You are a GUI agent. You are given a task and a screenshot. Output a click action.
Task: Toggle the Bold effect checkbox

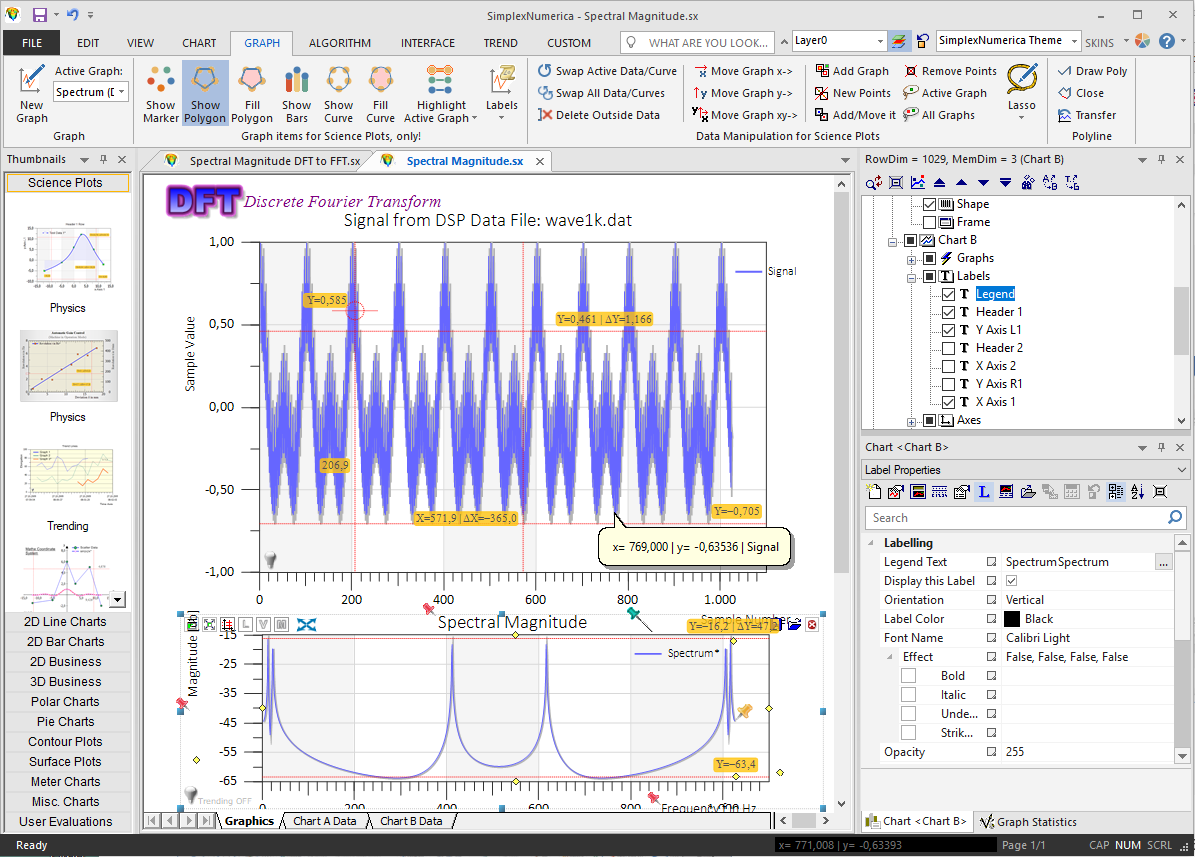coord(908,675)
